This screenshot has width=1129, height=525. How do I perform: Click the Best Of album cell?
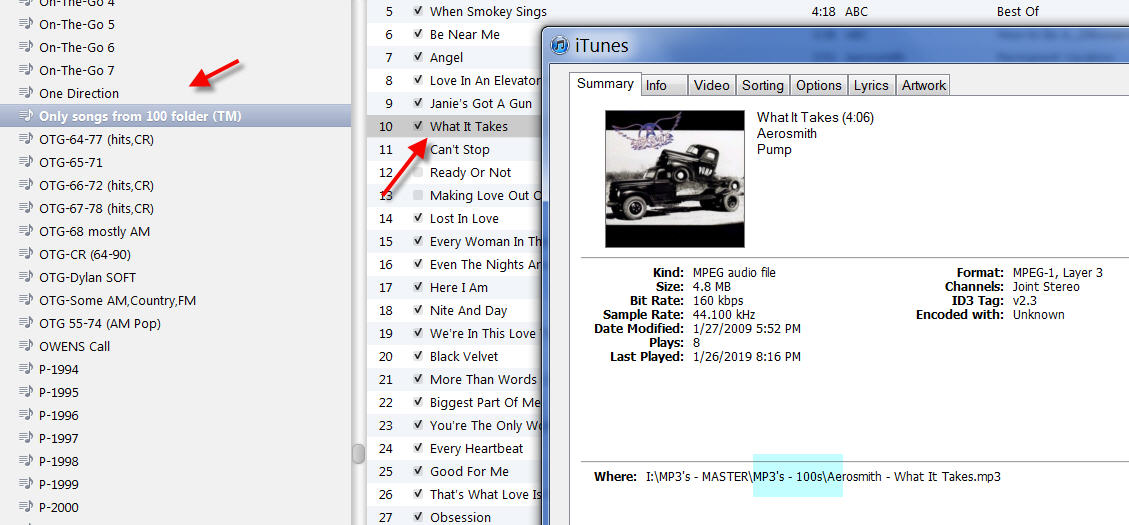pyautogui.click(x=1017, y=12)
